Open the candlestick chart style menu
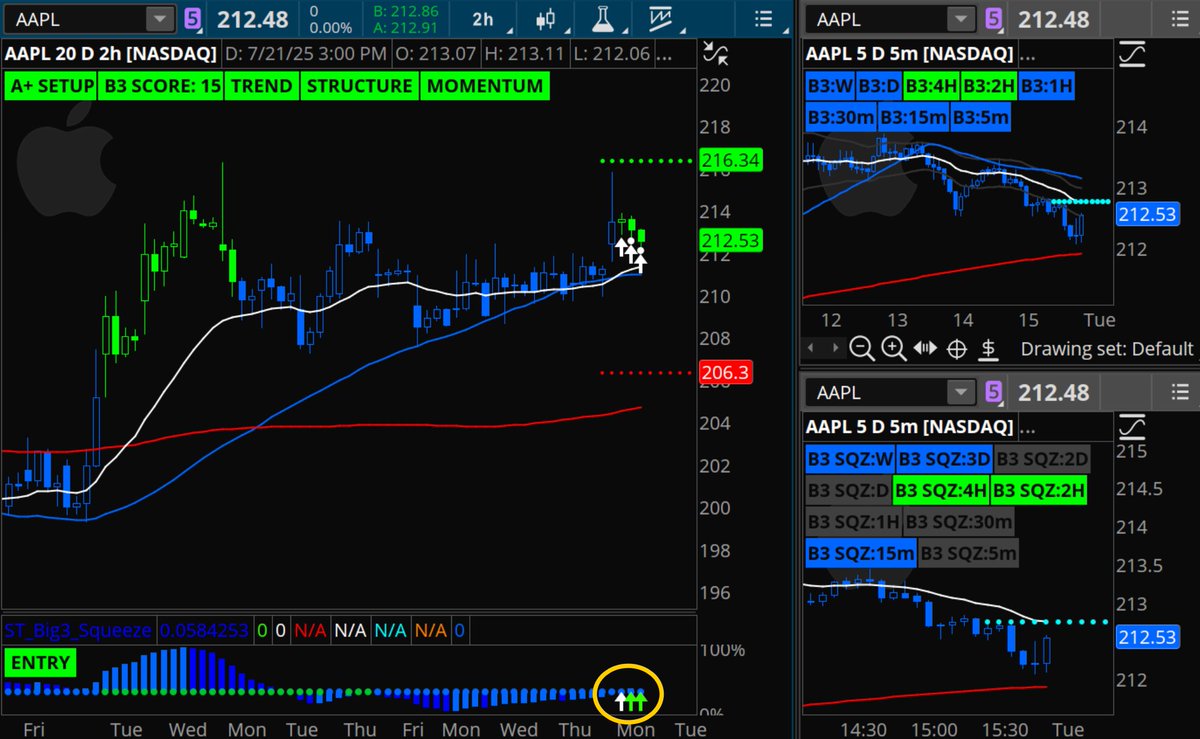1200x739 pixels. (546, 18)
